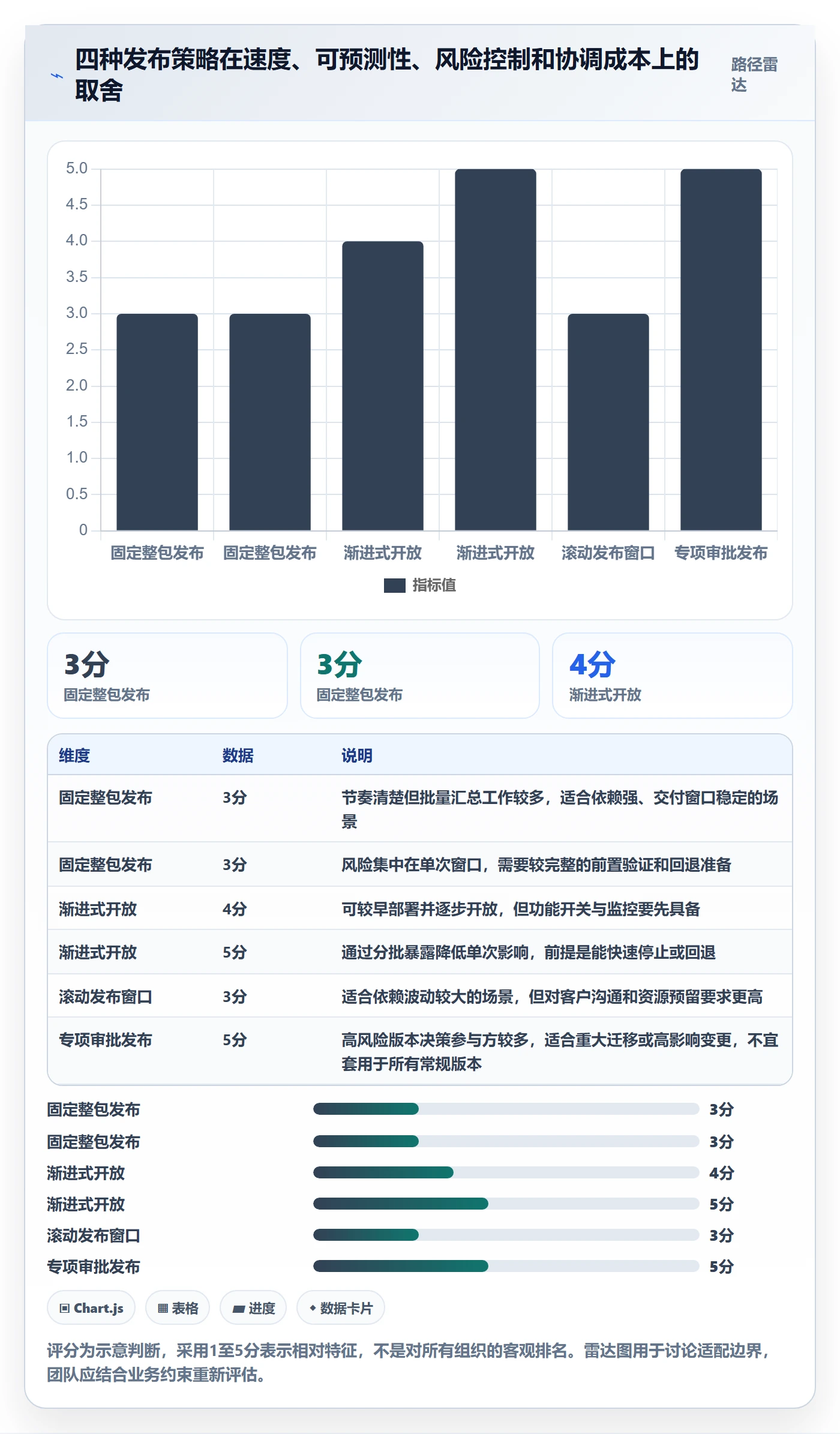Click the 渐进式开放 progress bar showing 4分
840x1434 pixels.
click(x=506, y=1172)
